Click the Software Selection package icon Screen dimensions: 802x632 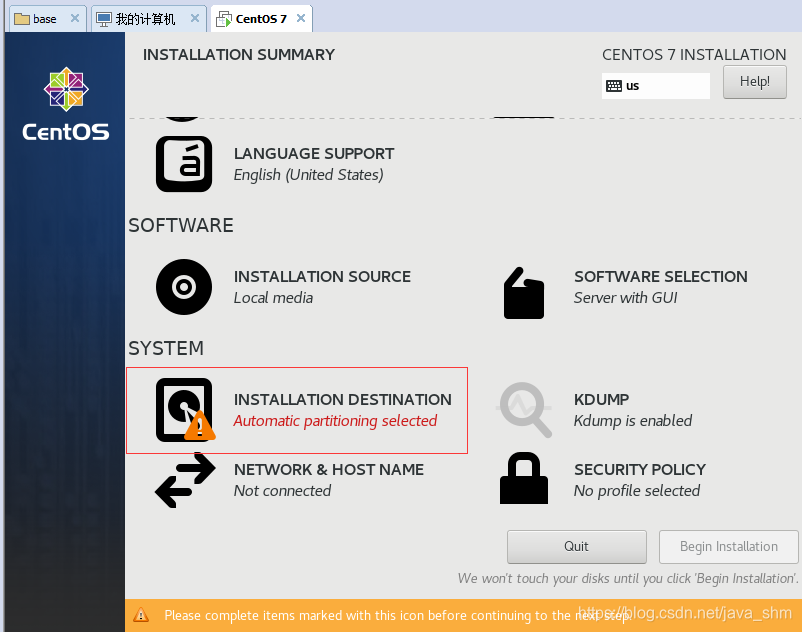(x=524, y=293)
